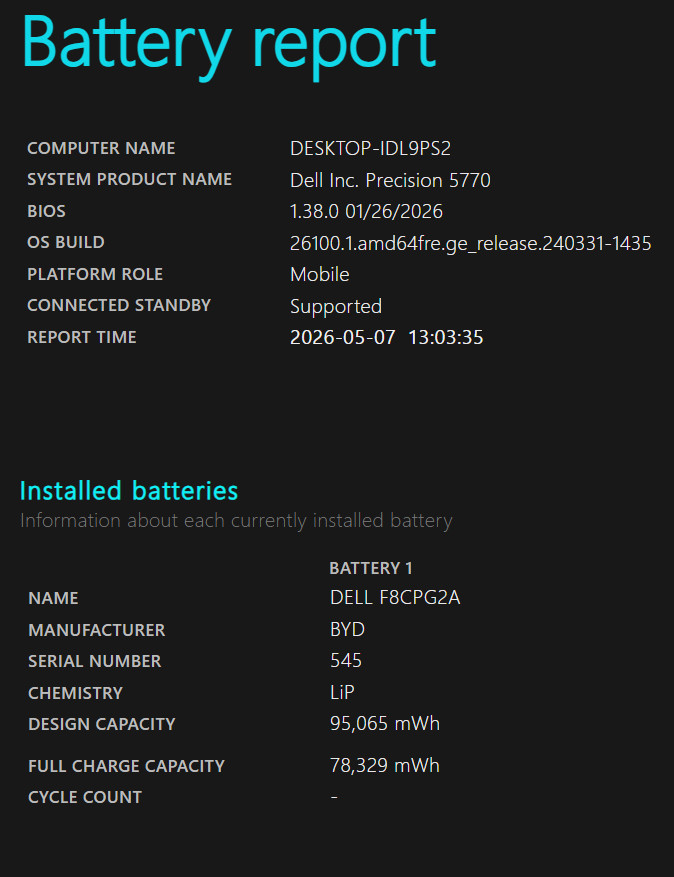Click the SERIAL NUMBER row label
The image size is (674, 877).
tap(95, 662)
